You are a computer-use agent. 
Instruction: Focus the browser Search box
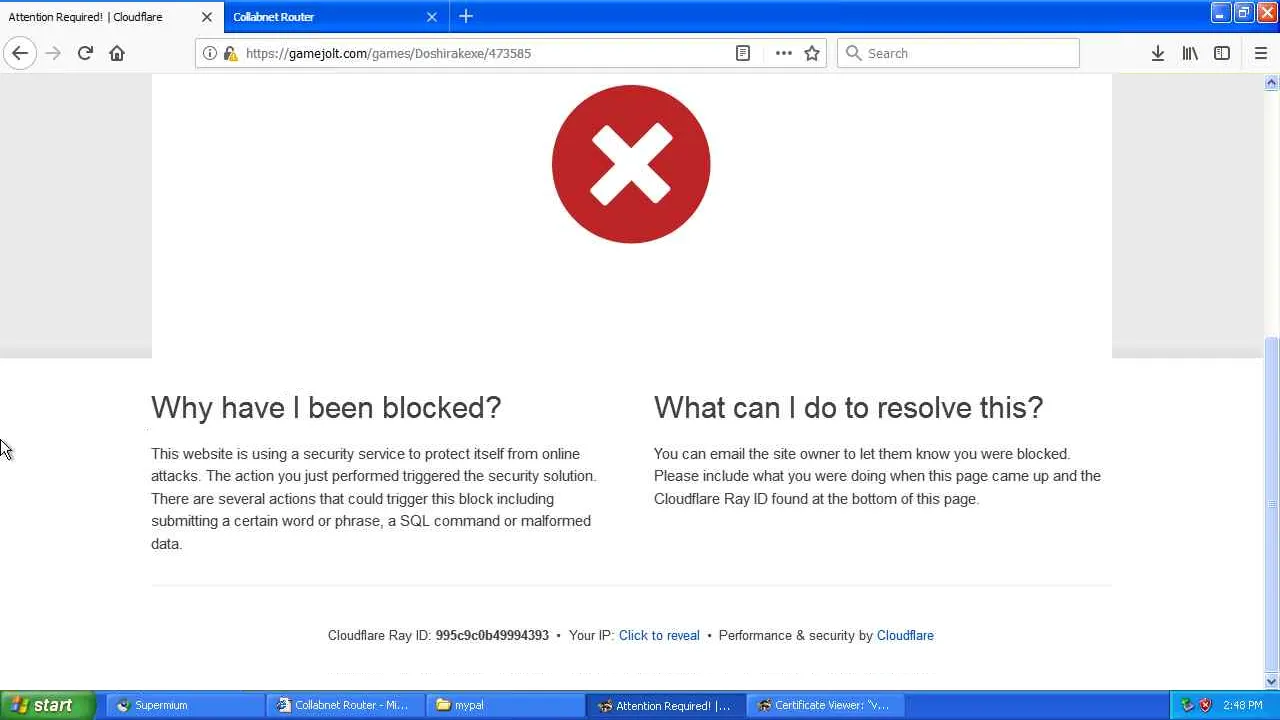click(x=958, y=53)
